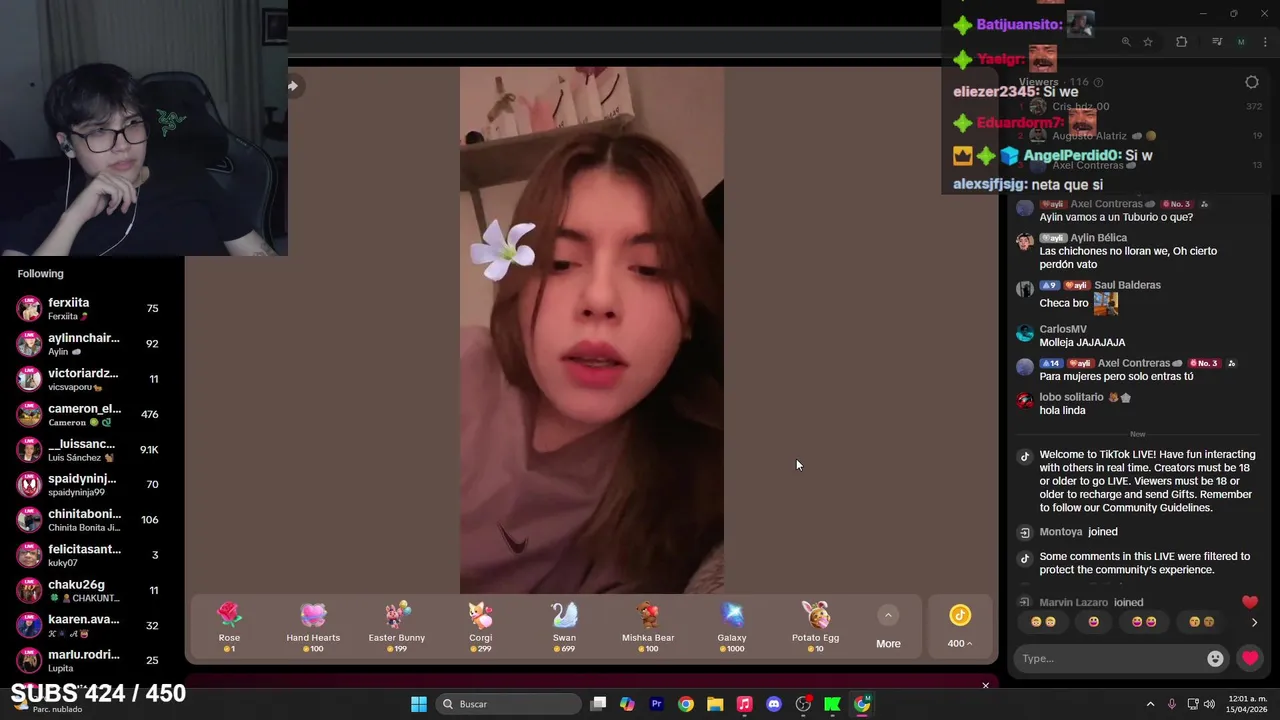
Task: Open browser extensions puzzle icon
Action: tap(1182, 42)
